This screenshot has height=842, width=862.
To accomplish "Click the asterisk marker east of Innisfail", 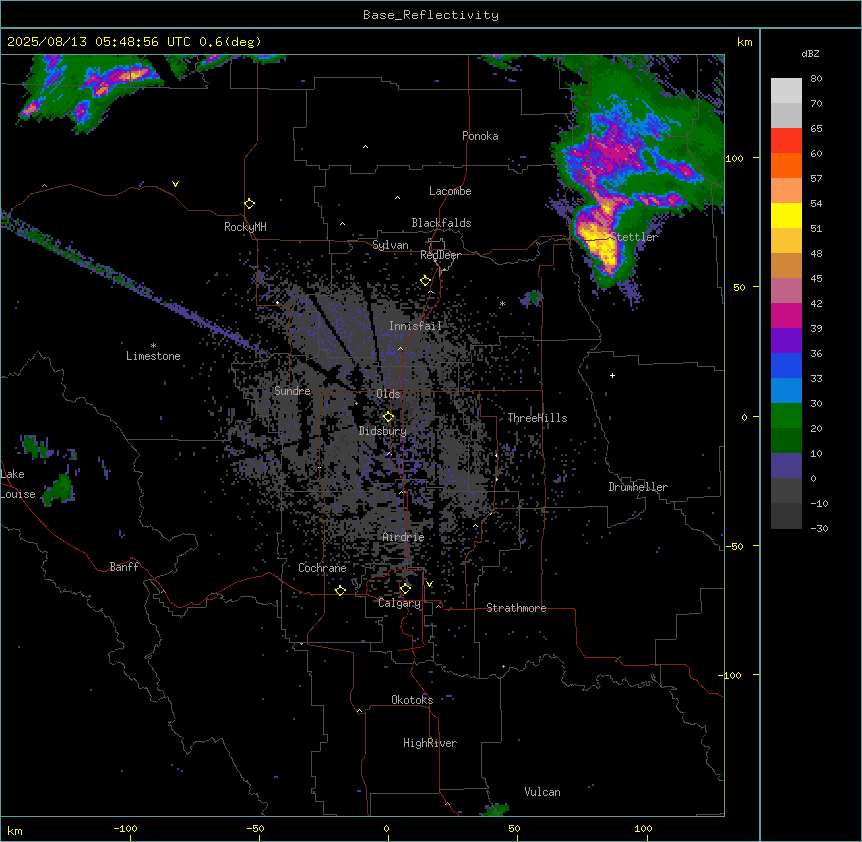I will point(502,303).
